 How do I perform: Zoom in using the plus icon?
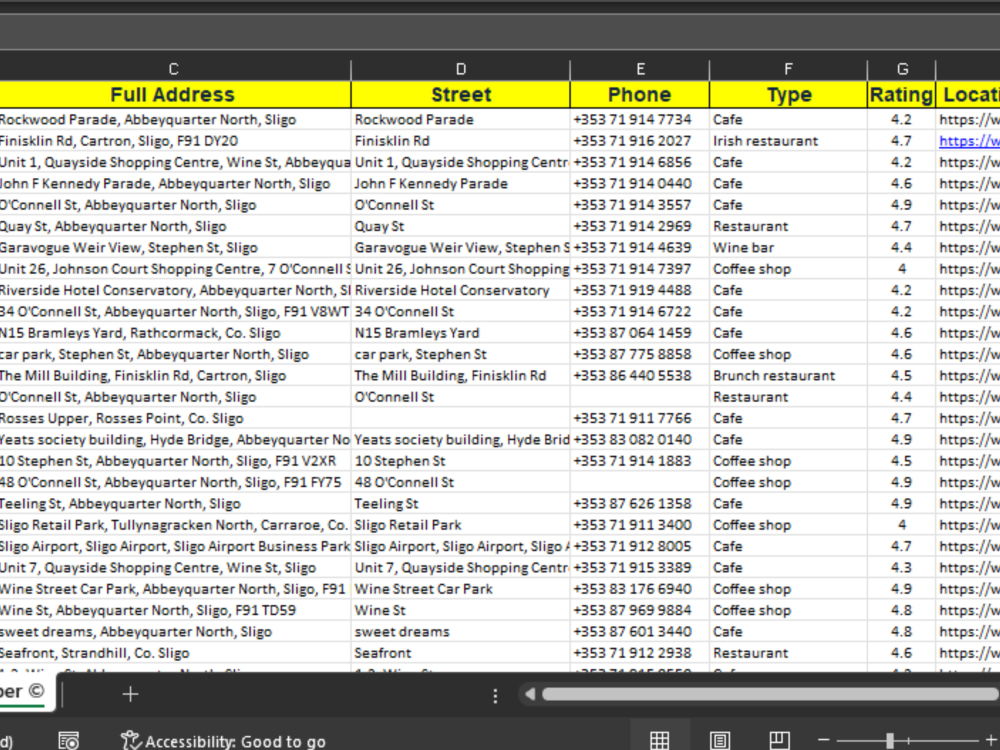[x=990, y=738]
